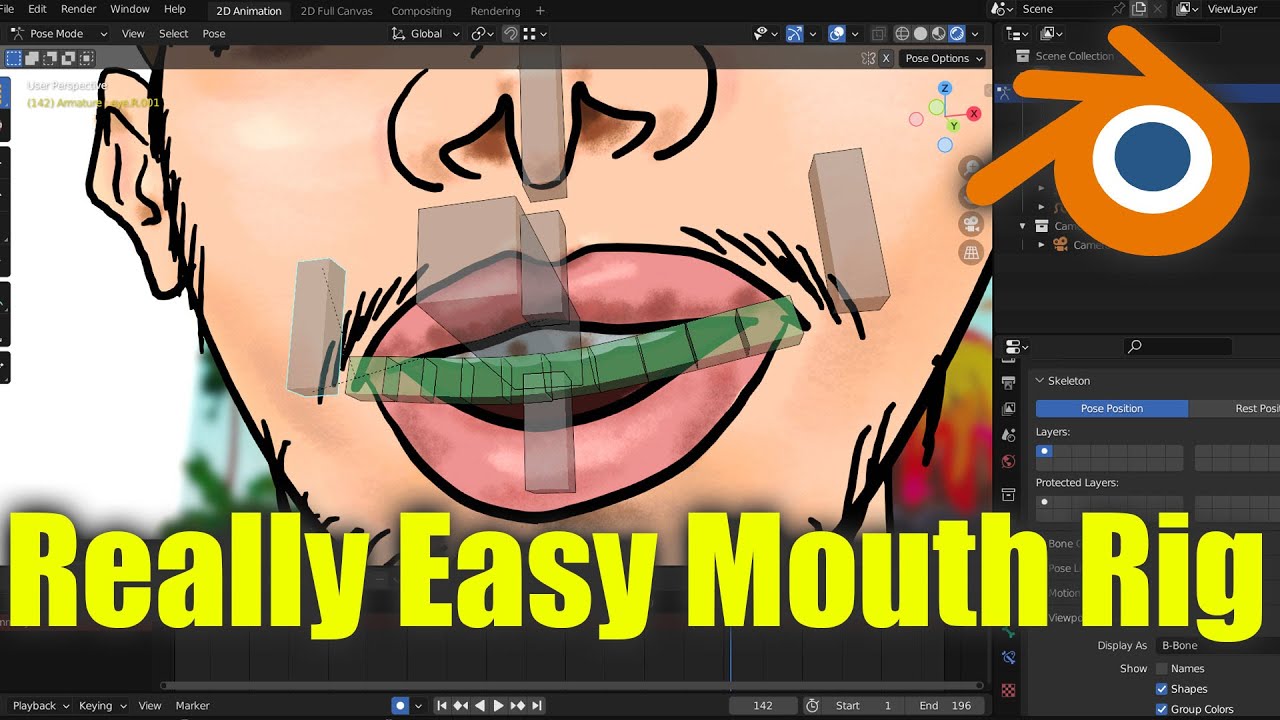Jump to the next keyframe
Screen dimensions: 1280x720
point(517,705)
